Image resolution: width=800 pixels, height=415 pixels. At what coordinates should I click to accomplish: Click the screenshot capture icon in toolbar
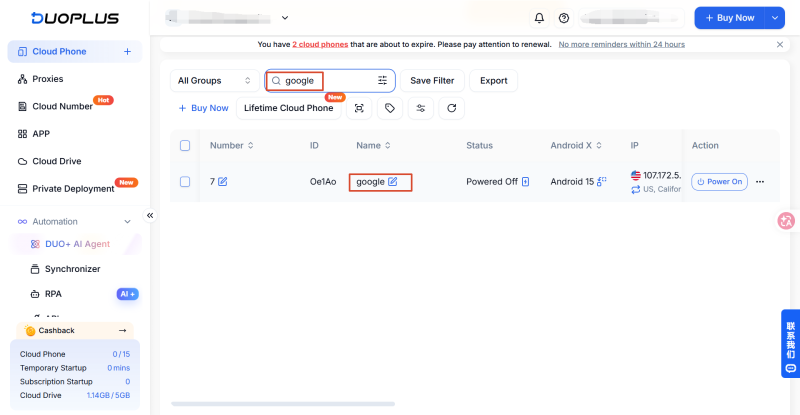tap(359, 108)
